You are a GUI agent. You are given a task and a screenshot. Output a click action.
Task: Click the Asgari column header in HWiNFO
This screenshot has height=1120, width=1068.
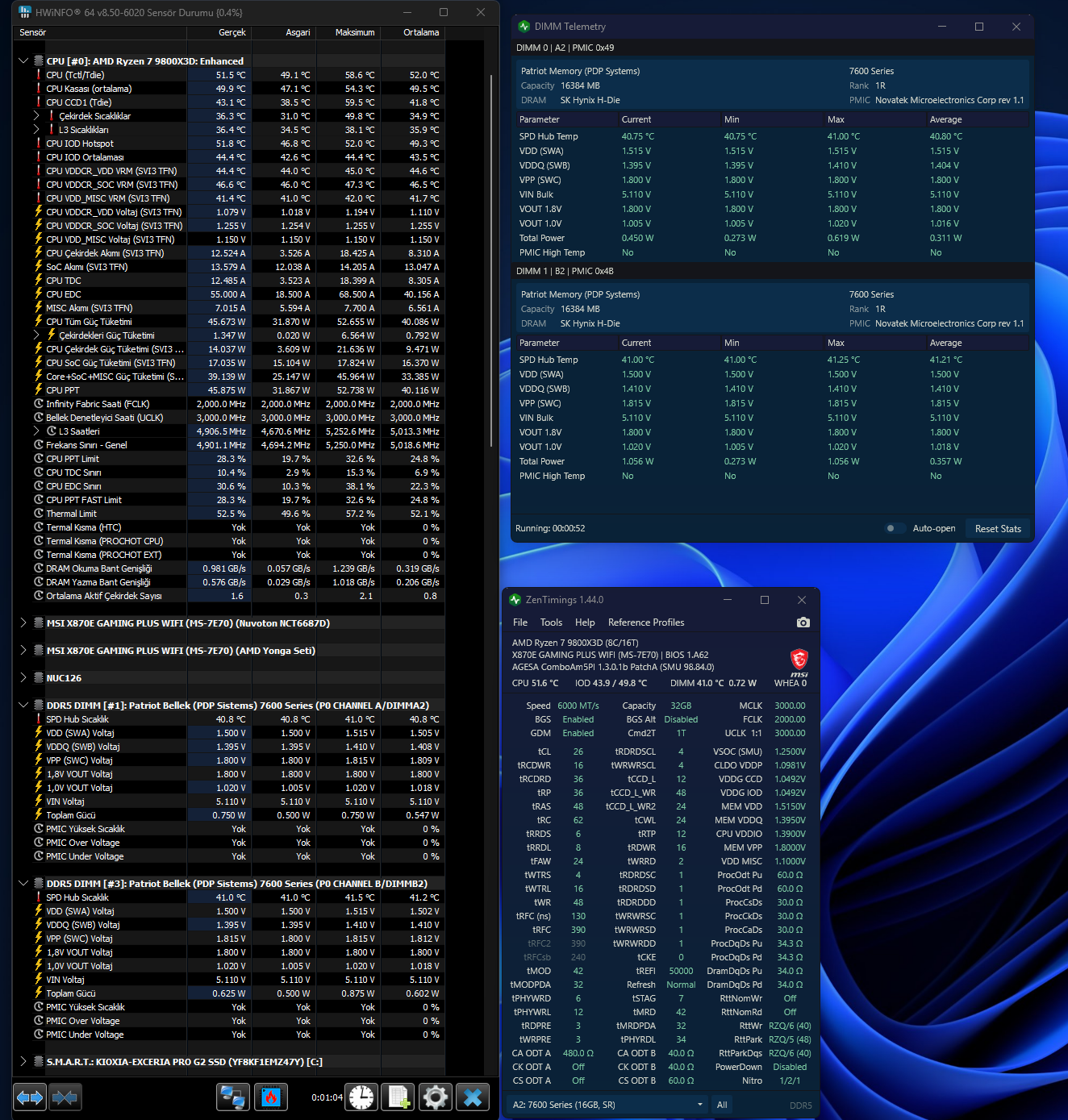283,33
